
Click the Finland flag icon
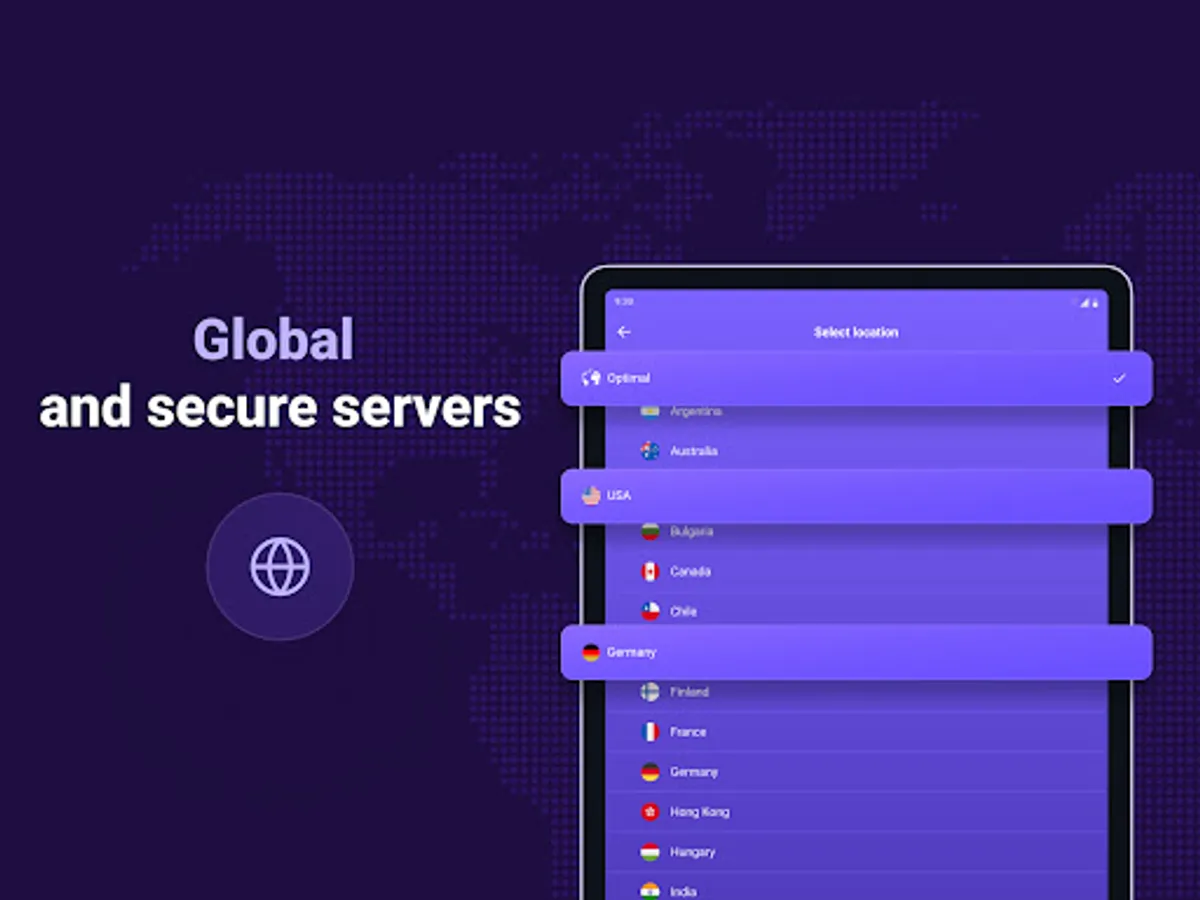pos(650,691)
